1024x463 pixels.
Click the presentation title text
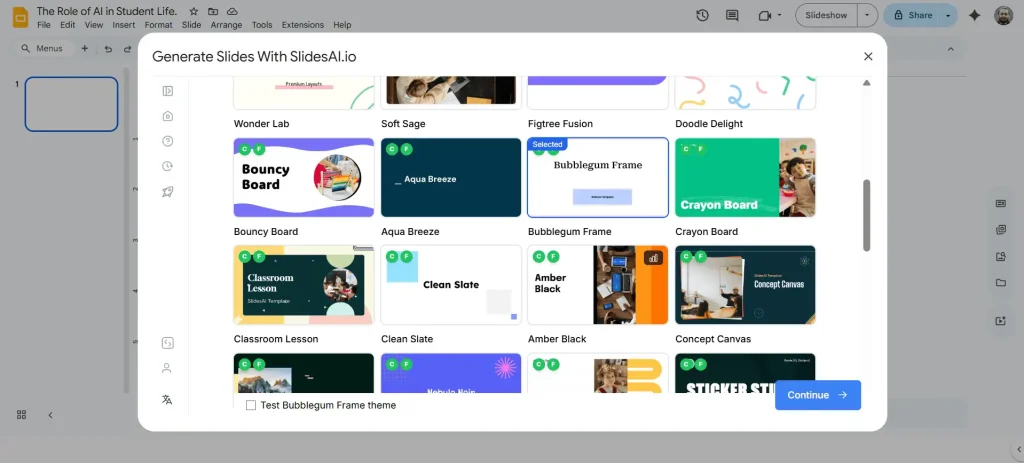point(106,11)
